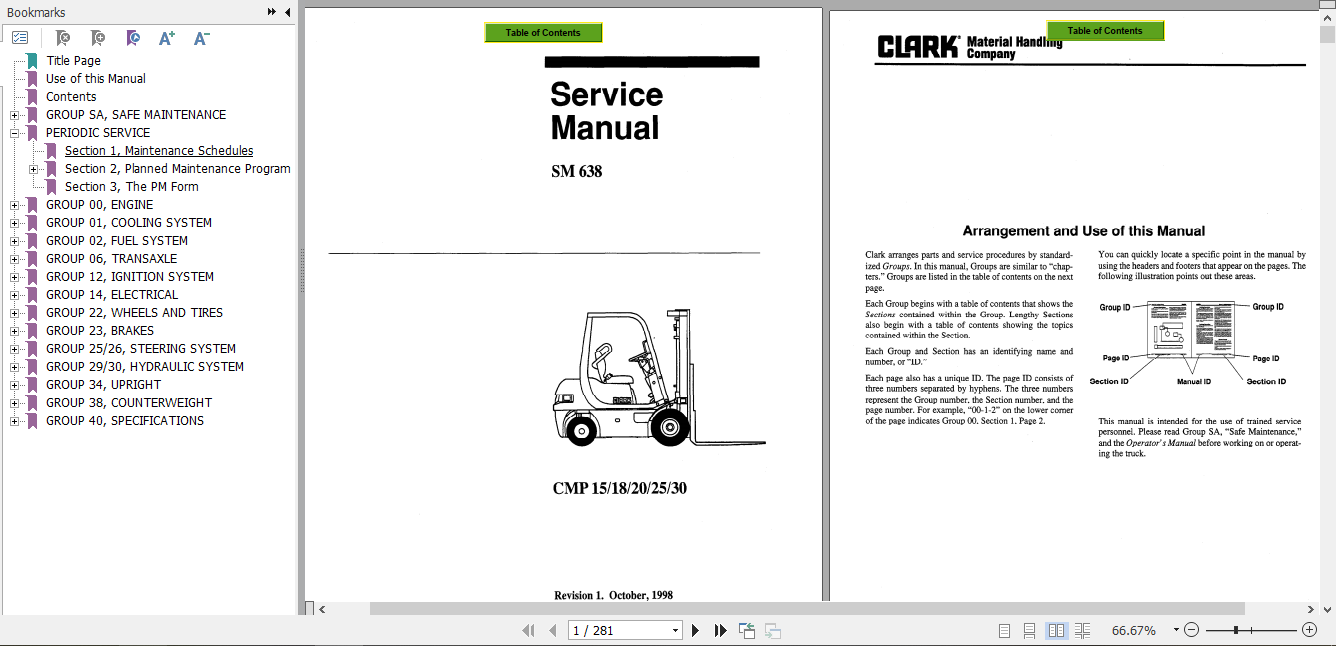Click the go to current bookmark icon
Image resolution: width=1336 pixels, height=646 pixels.
point(132,38)
